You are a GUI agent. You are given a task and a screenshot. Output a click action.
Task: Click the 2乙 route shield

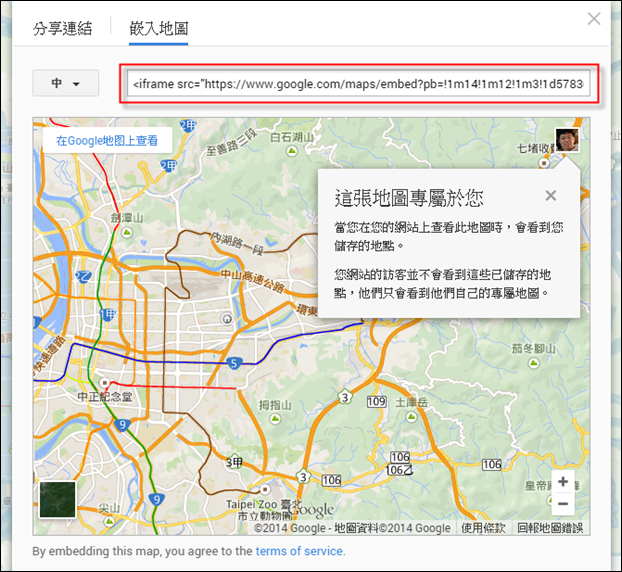(x=83, y=276)
